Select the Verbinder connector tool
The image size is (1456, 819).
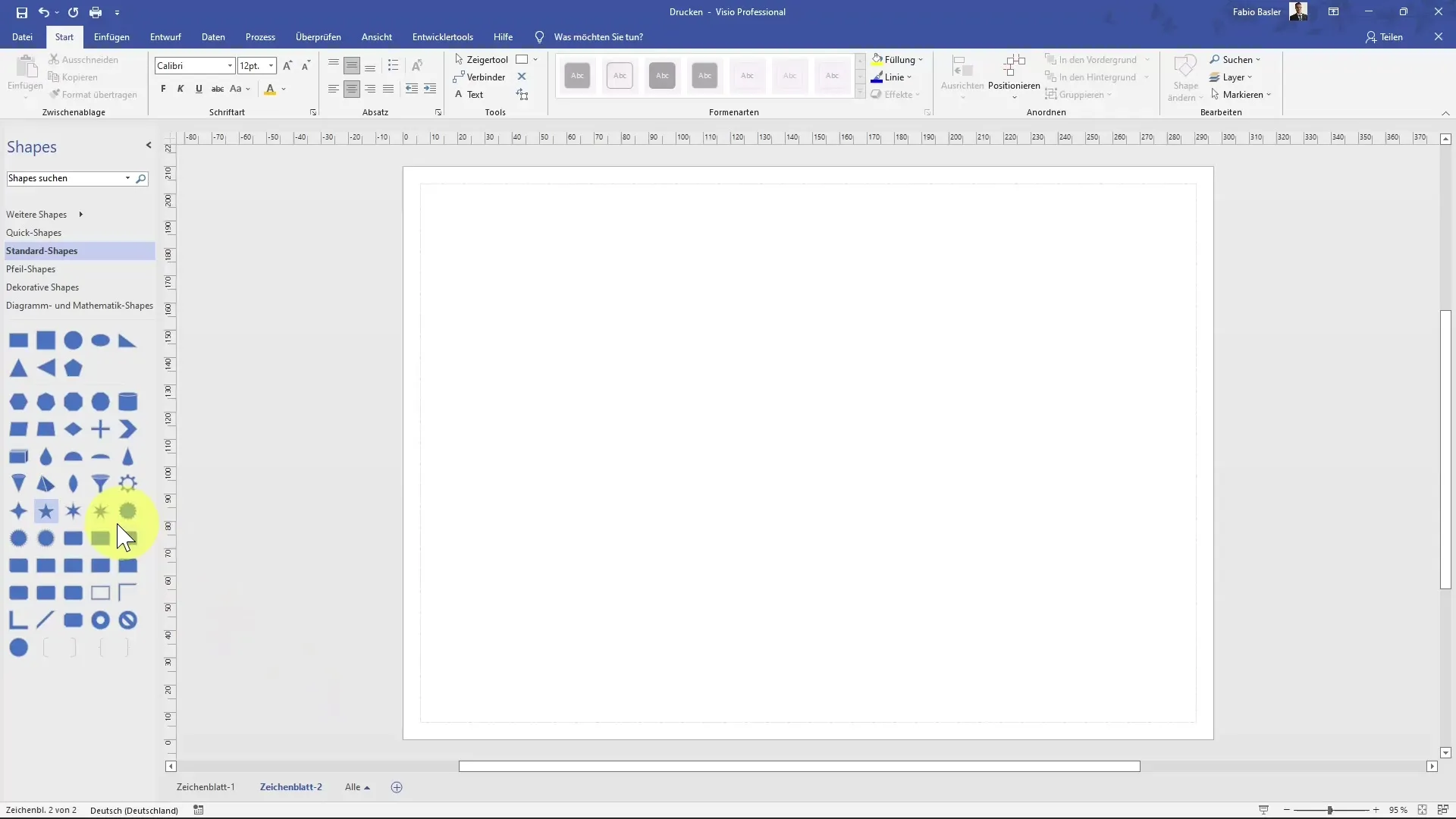coord(479,77)
